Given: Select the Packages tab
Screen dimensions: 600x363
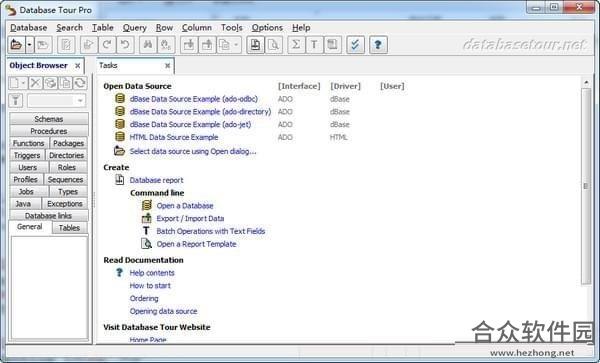Looking at the screenshot, I should [68, 143].
